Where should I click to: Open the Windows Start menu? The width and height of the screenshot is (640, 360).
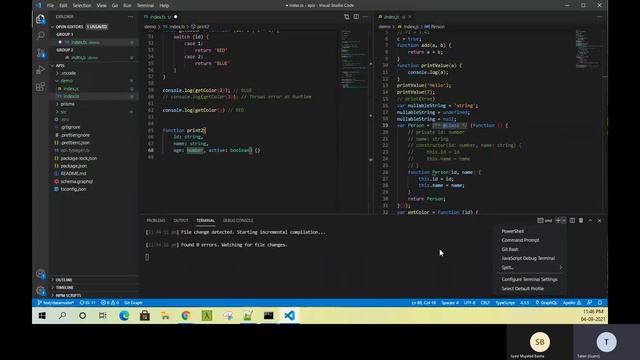point(42,316)
